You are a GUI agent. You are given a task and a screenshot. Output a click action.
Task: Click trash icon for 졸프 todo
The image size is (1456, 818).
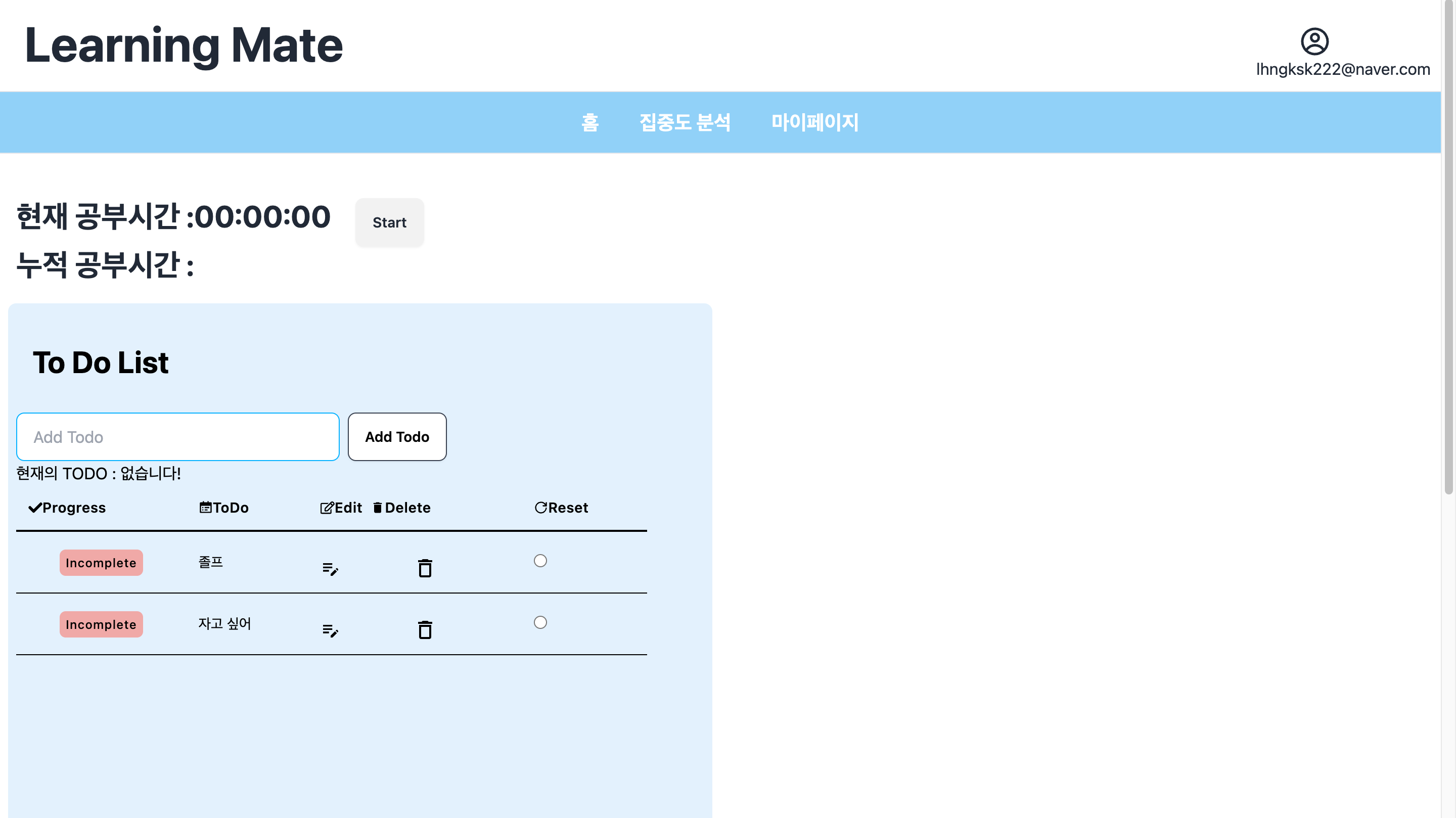point(425,568)
